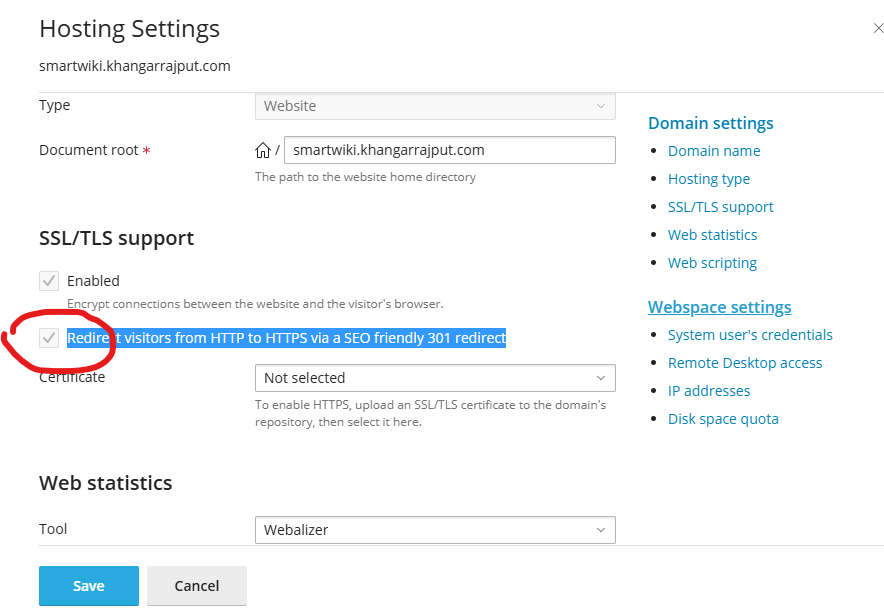This screenshot has height=608, width=884.
Task: Jump to Domain name section
Action: coord(714,151)
